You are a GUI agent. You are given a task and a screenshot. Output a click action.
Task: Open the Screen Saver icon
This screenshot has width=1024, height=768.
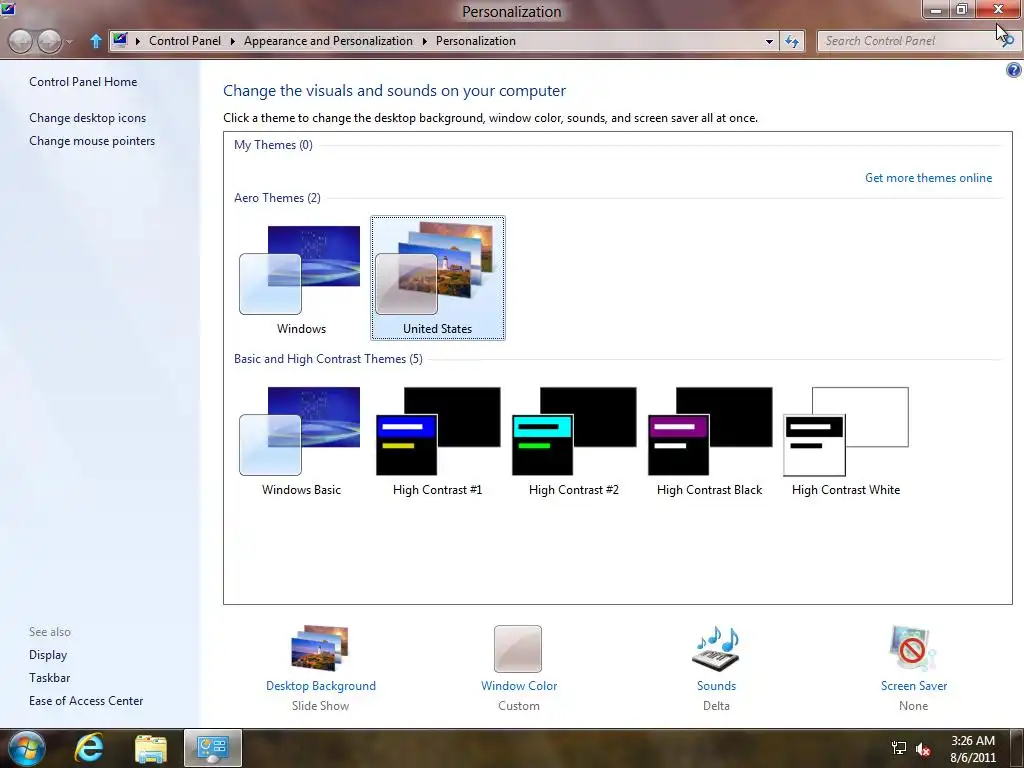(913, 648)
